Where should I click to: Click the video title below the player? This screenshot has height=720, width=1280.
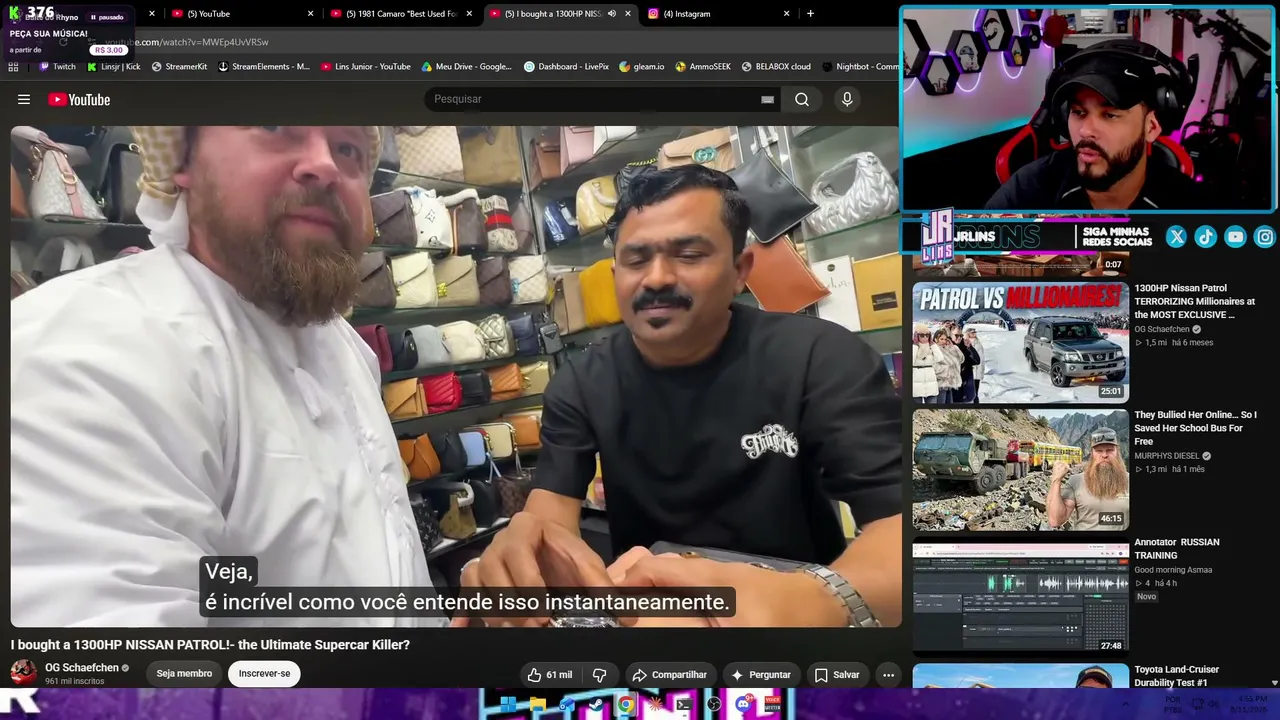[x=210, y=645]
